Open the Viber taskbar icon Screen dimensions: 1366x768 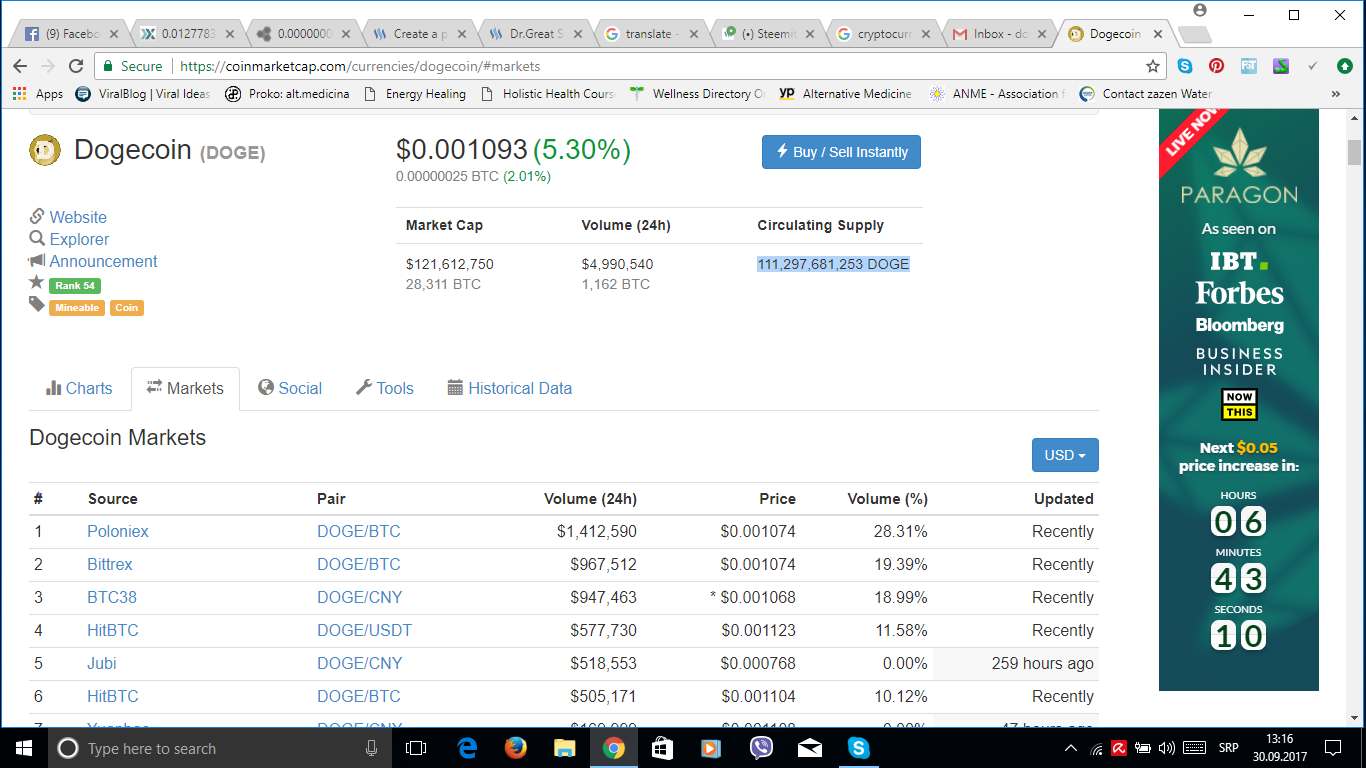click(x=761, y=747)
